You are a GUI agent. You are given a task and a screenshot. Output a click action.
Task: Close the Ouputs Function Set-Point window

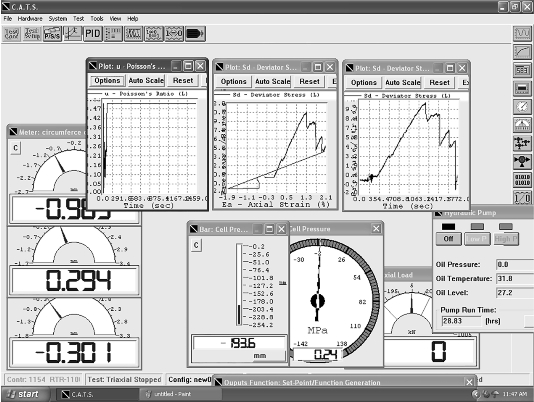[469, 382]
